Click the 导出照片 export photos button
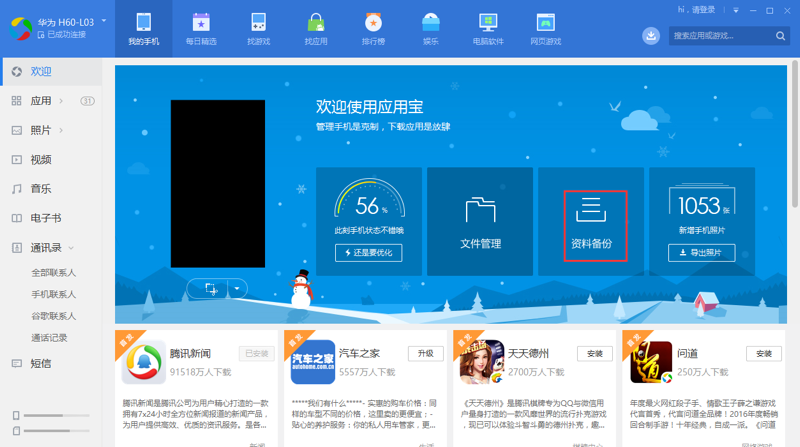The height and width of the screenshot is (447, 800). [702, 253]
